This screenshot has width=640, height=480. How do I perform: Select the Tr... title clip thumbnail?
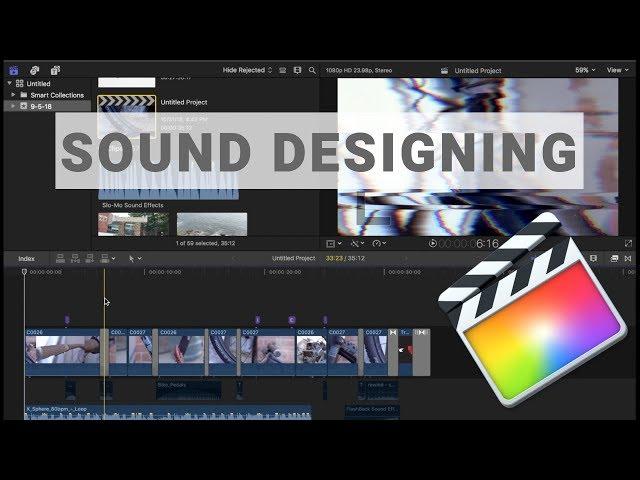click(x=405, y=352)
